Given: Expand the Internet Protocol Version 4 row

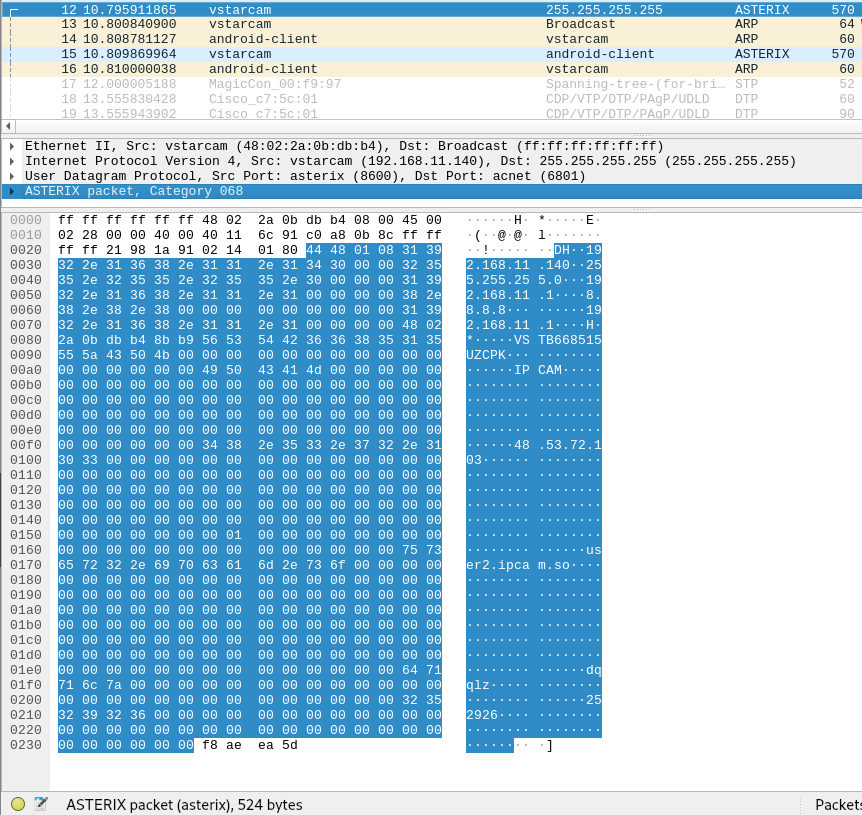Looking at the screenshot, I should [12, 161].
